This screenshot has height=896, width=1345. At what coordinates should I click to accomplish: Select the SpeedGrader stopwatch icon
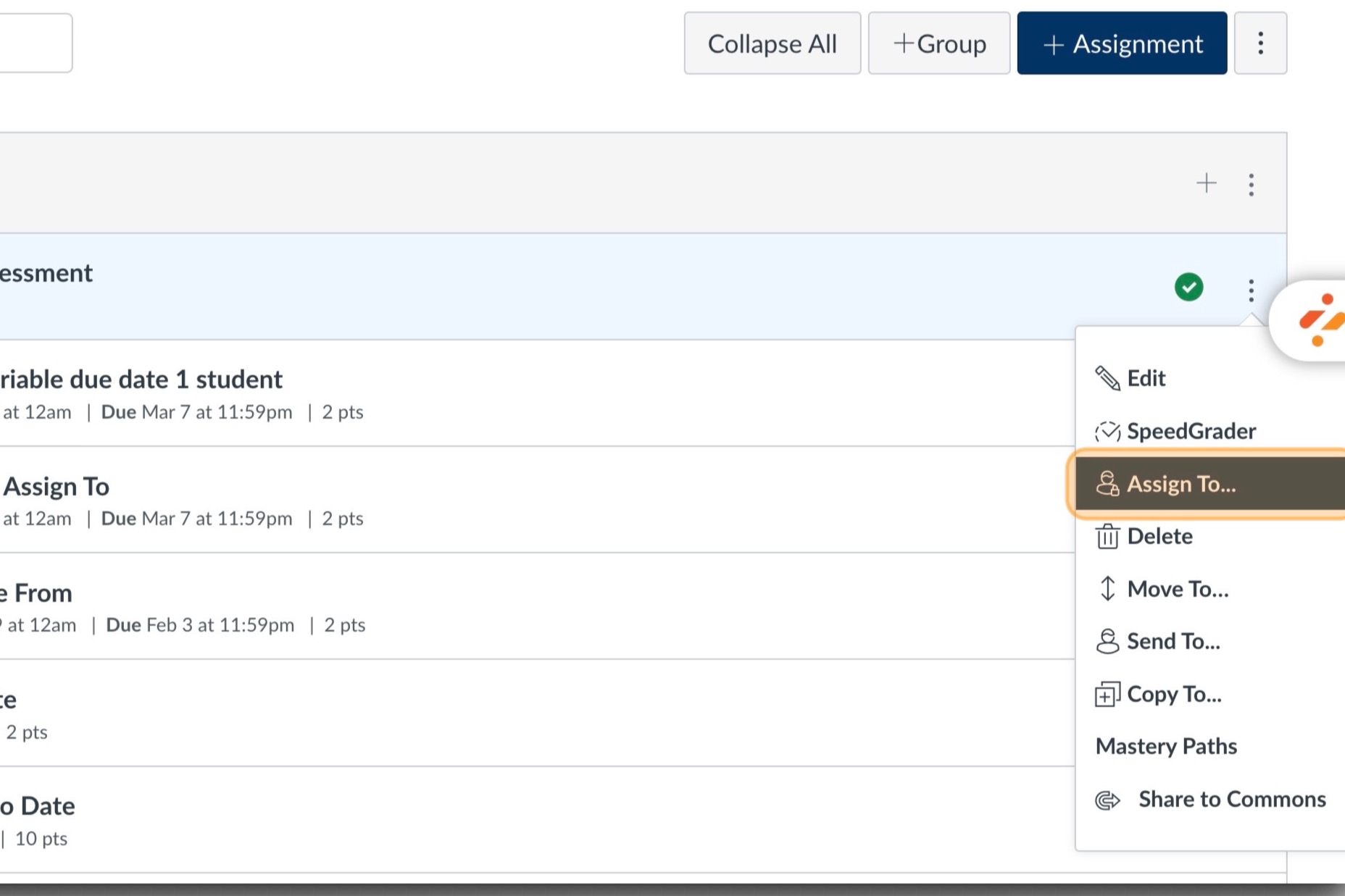click(1107, 431)
